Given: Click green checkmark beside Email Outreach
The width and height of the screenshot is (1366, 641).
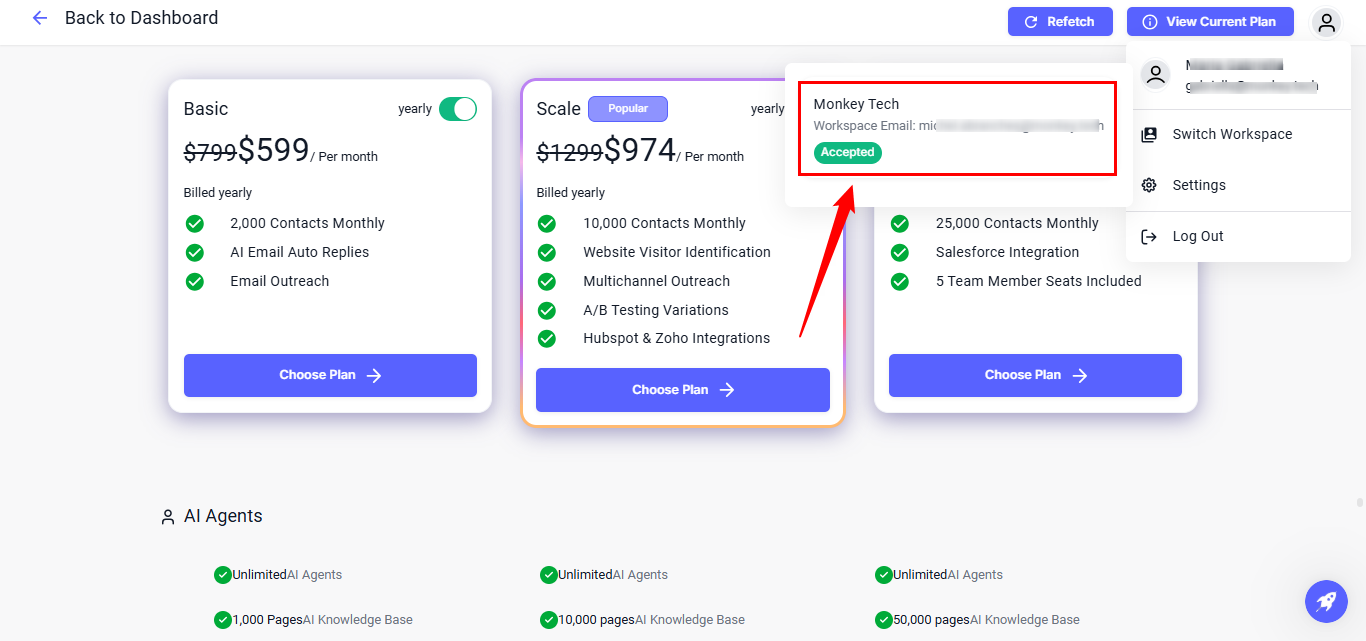Looking at the screenshot, I should click(195, 281).
